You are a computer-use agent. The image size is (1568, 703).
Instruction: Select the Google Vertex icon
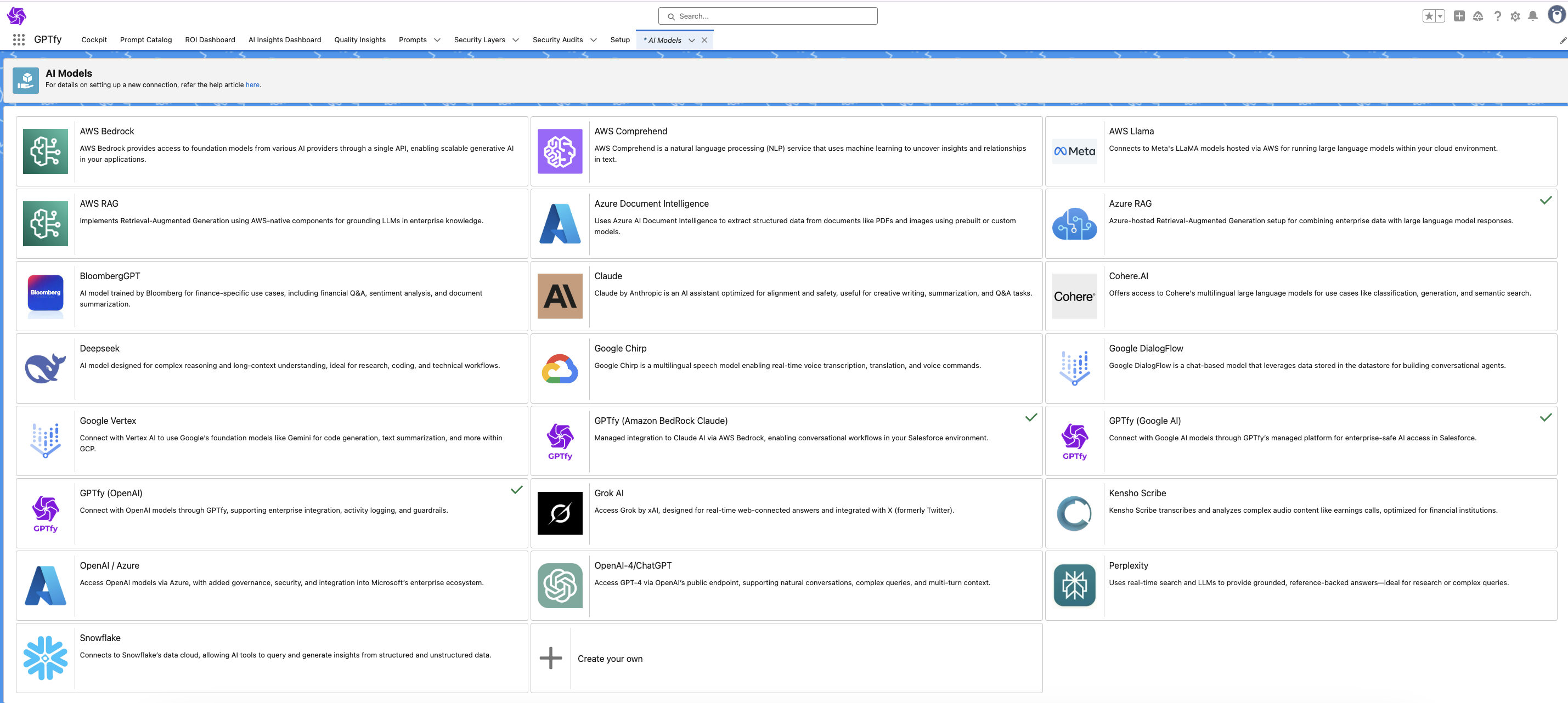coord(46,441)
